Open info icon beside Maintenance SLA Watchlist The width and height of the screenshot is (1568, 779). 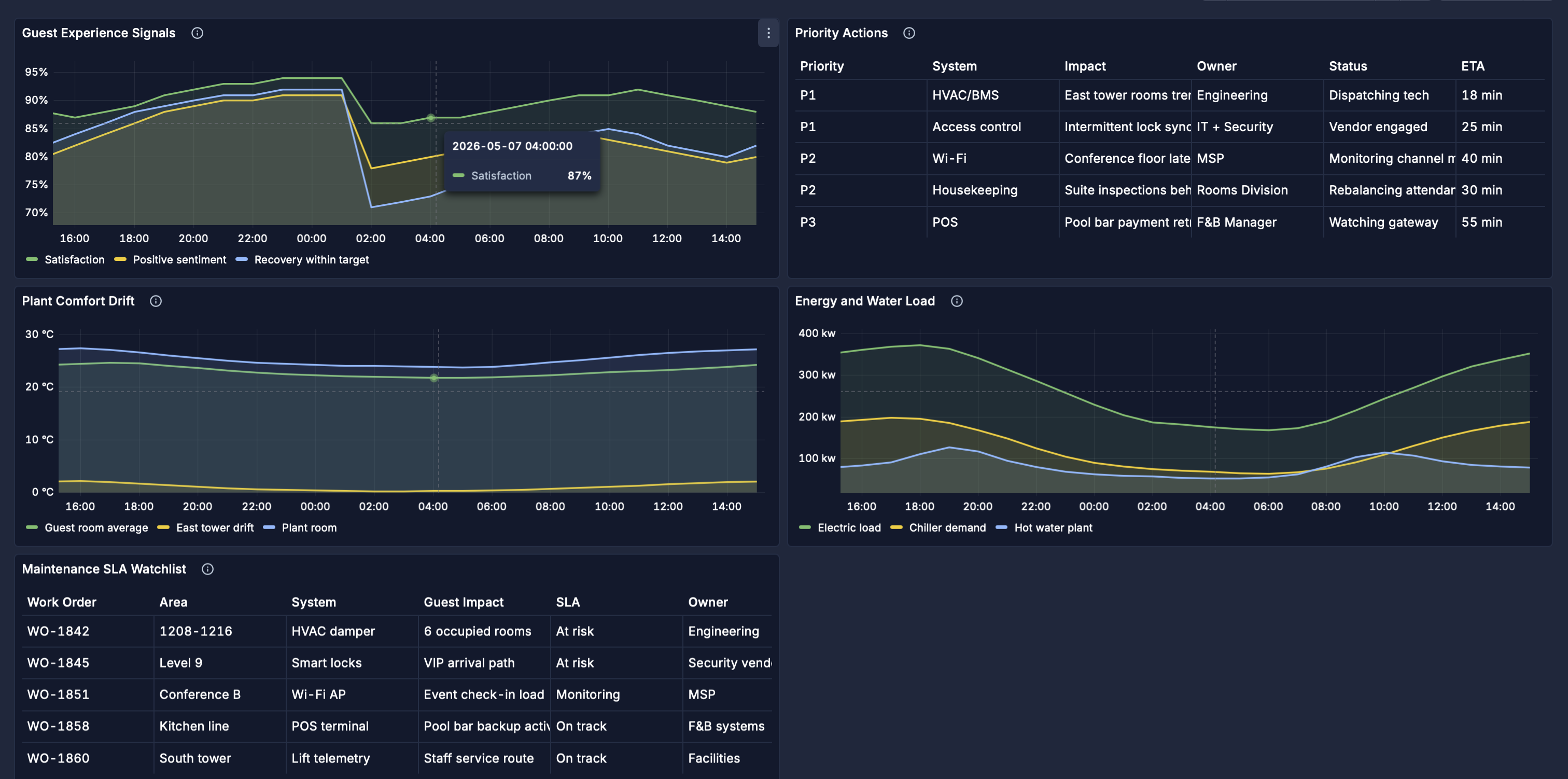coord(207,569)
